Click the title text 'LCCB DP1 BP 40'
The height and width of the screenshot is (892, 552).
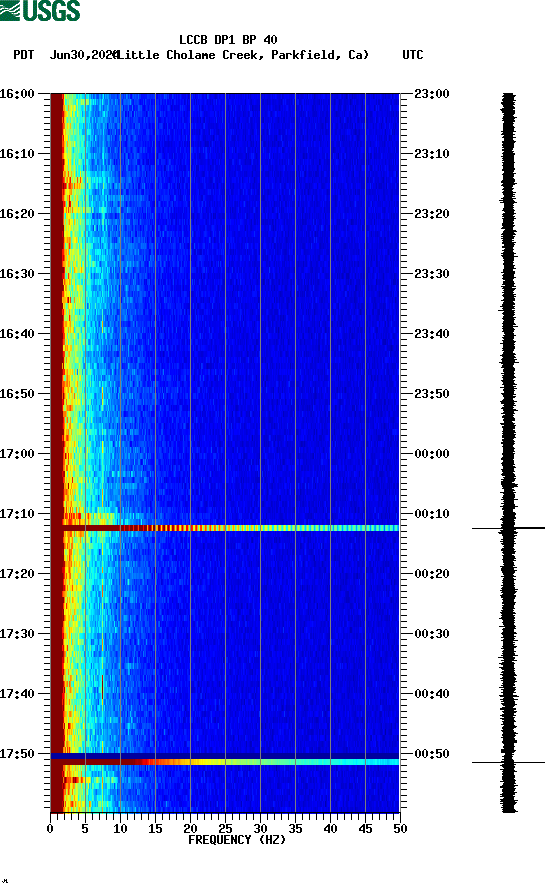(x=228, y=40)
